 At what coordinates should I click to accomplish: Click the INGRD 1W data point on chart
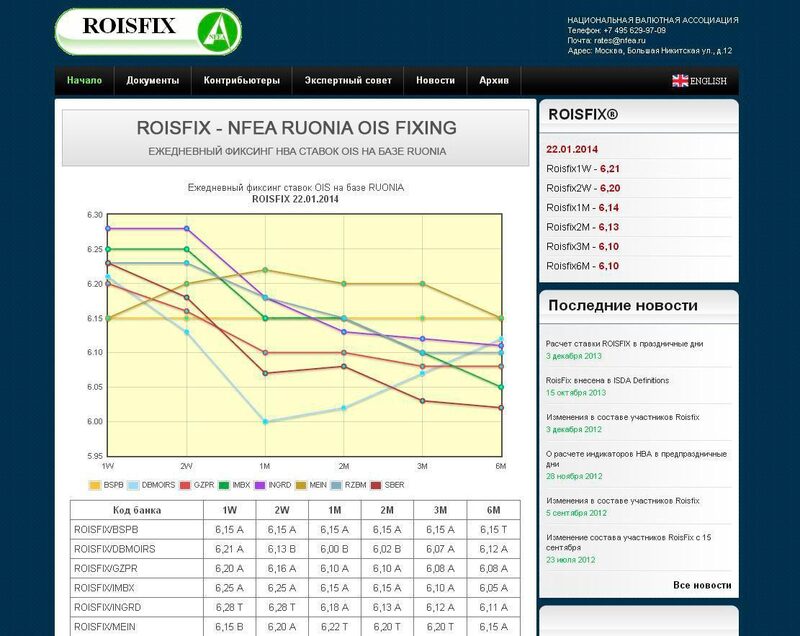coord(108,228)
